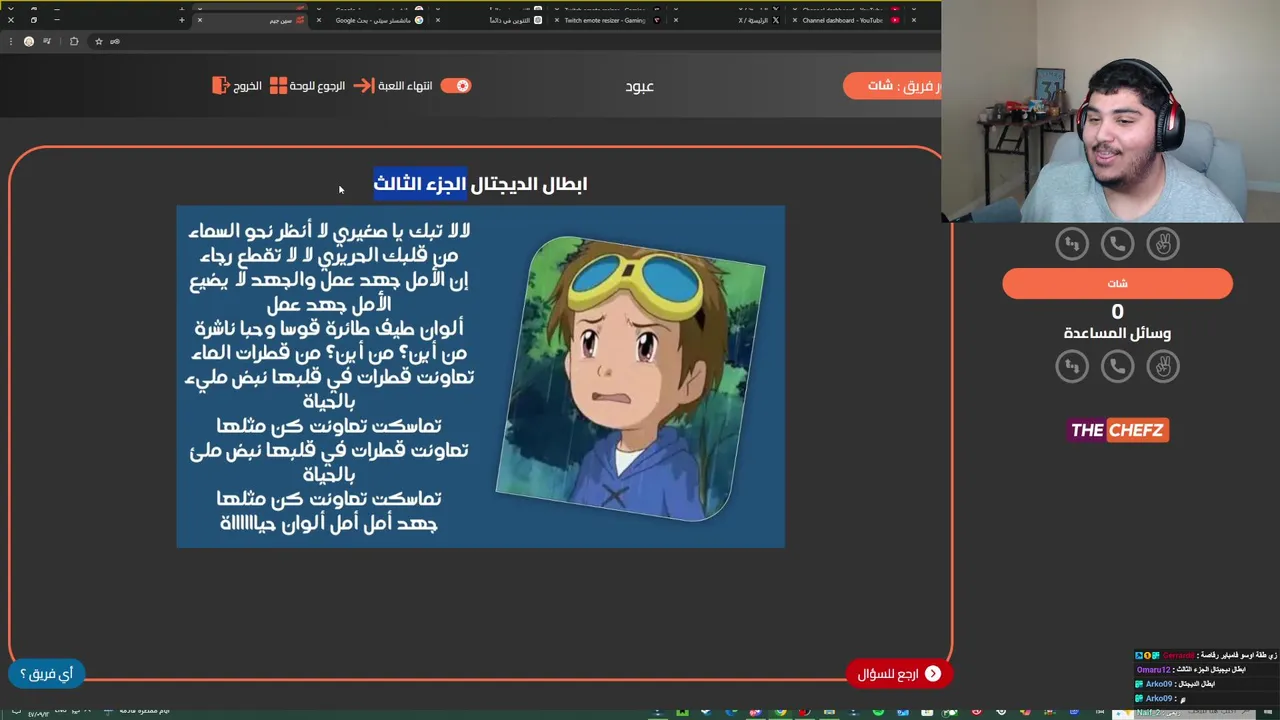Image resolution: width=1280 pixels, height=720 pixels.
Task: Click the crying Digimon character image
Action: coord(632,378)
